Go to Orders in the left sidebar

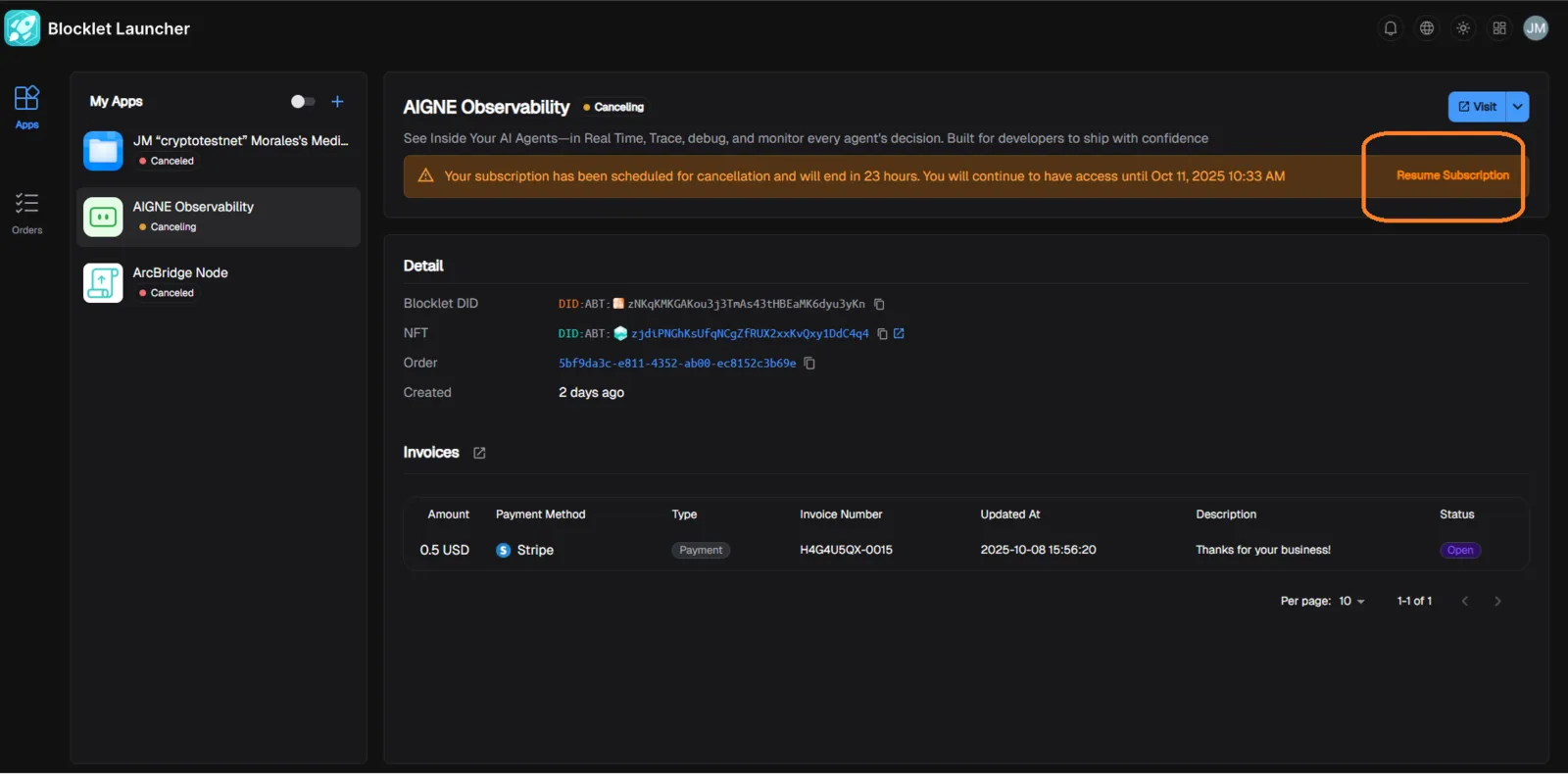(26, 213)
